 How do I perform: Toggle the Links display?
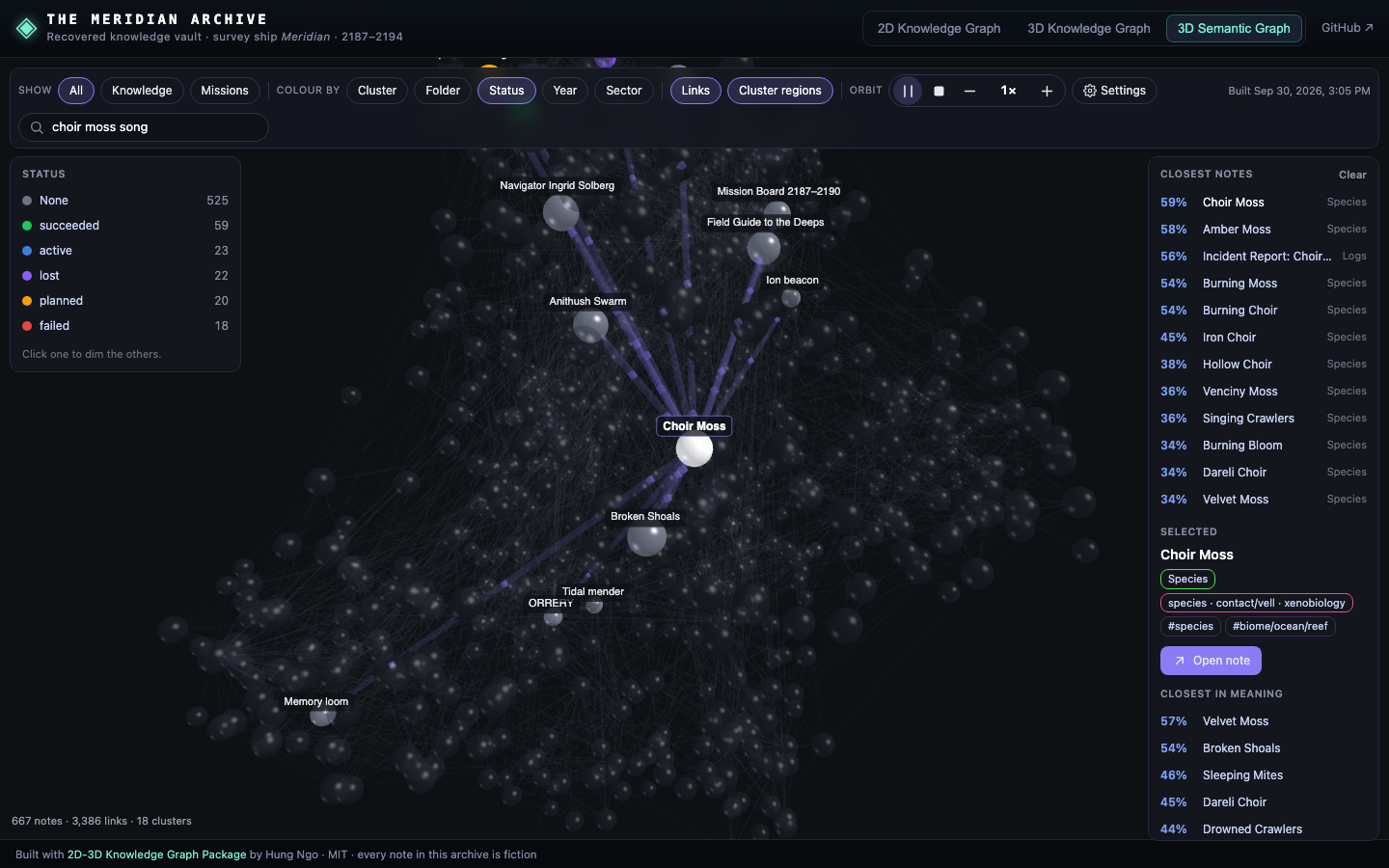[x=695, y=91]
